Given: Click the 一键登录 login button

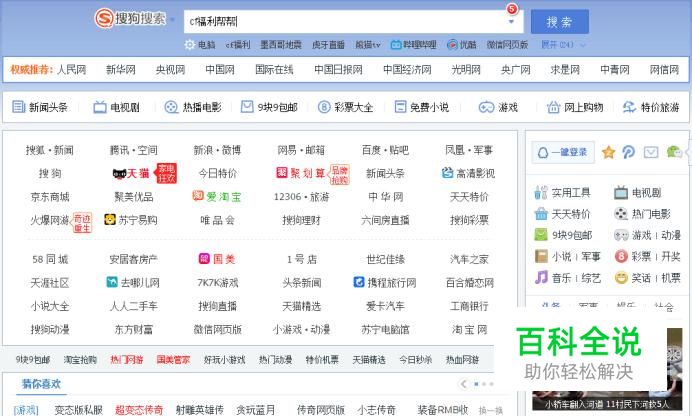Looking at the screenshot, I should click(563, 152).
